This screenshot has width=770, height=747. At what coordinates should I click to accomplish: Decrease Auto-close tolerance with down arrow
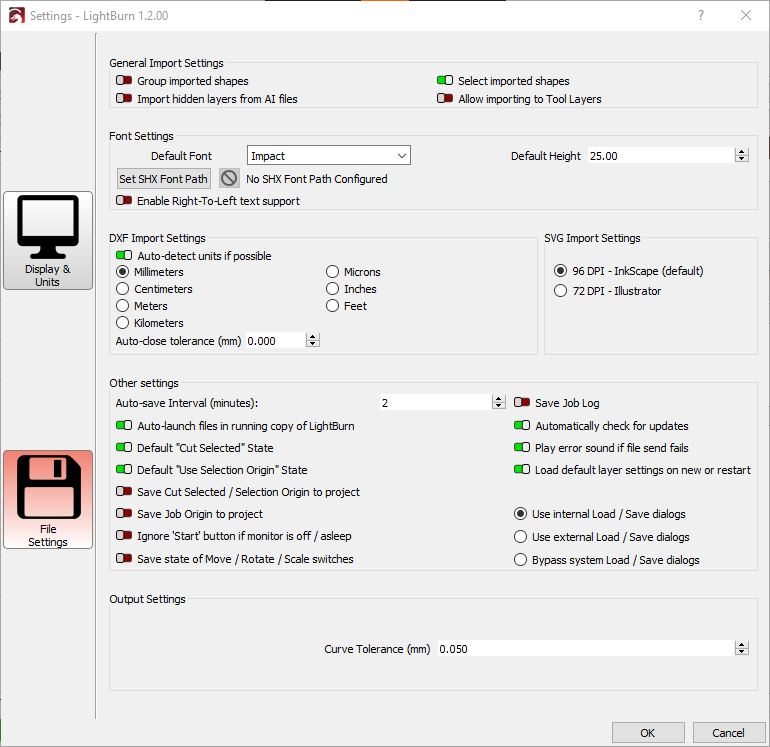click(x=313, y=344)
